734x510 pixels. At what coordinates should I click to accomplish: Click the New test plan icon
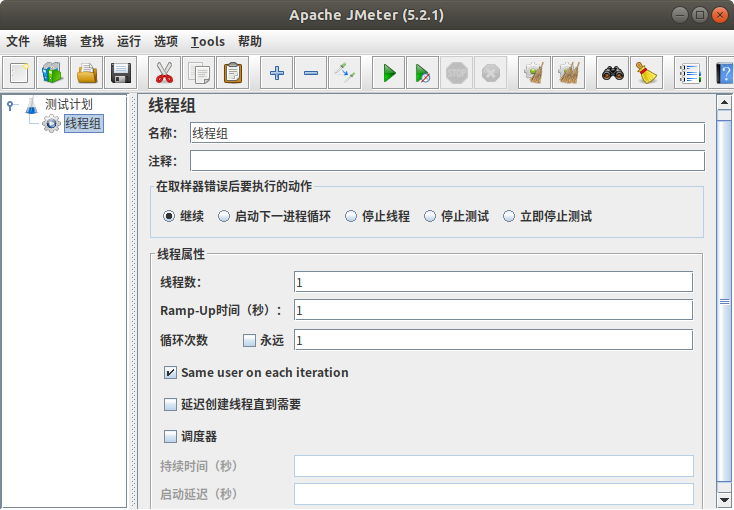click(x=19, y=73)
